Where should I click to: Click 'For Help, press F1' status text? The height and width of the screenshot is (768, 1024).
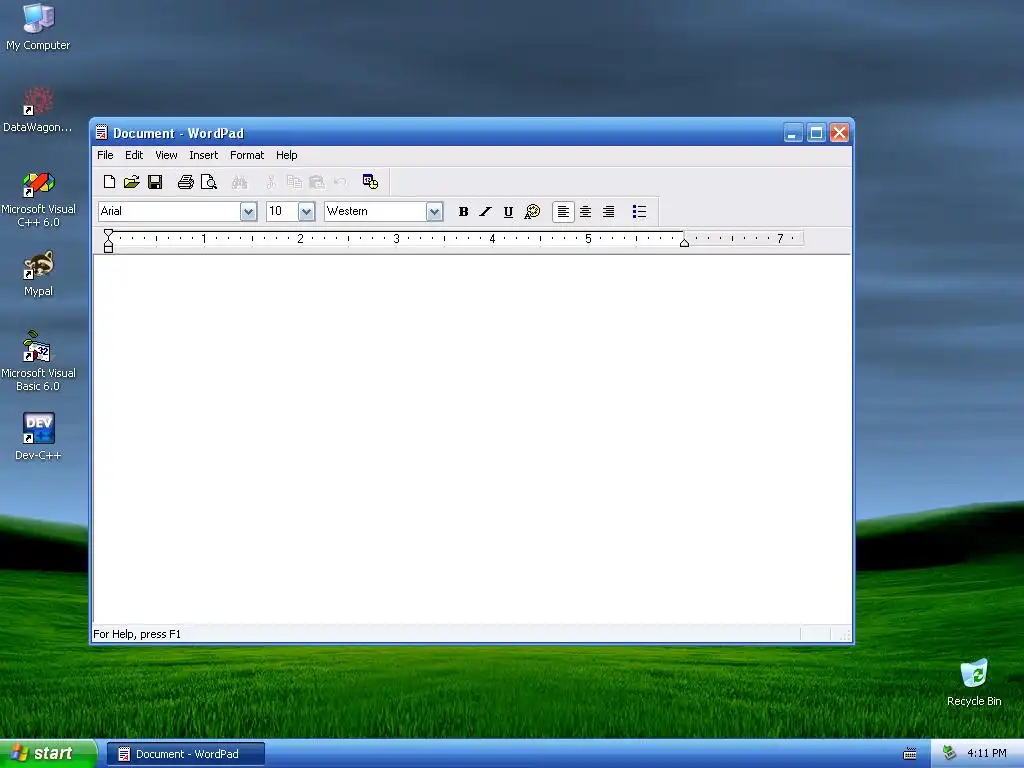click(137, 634)
